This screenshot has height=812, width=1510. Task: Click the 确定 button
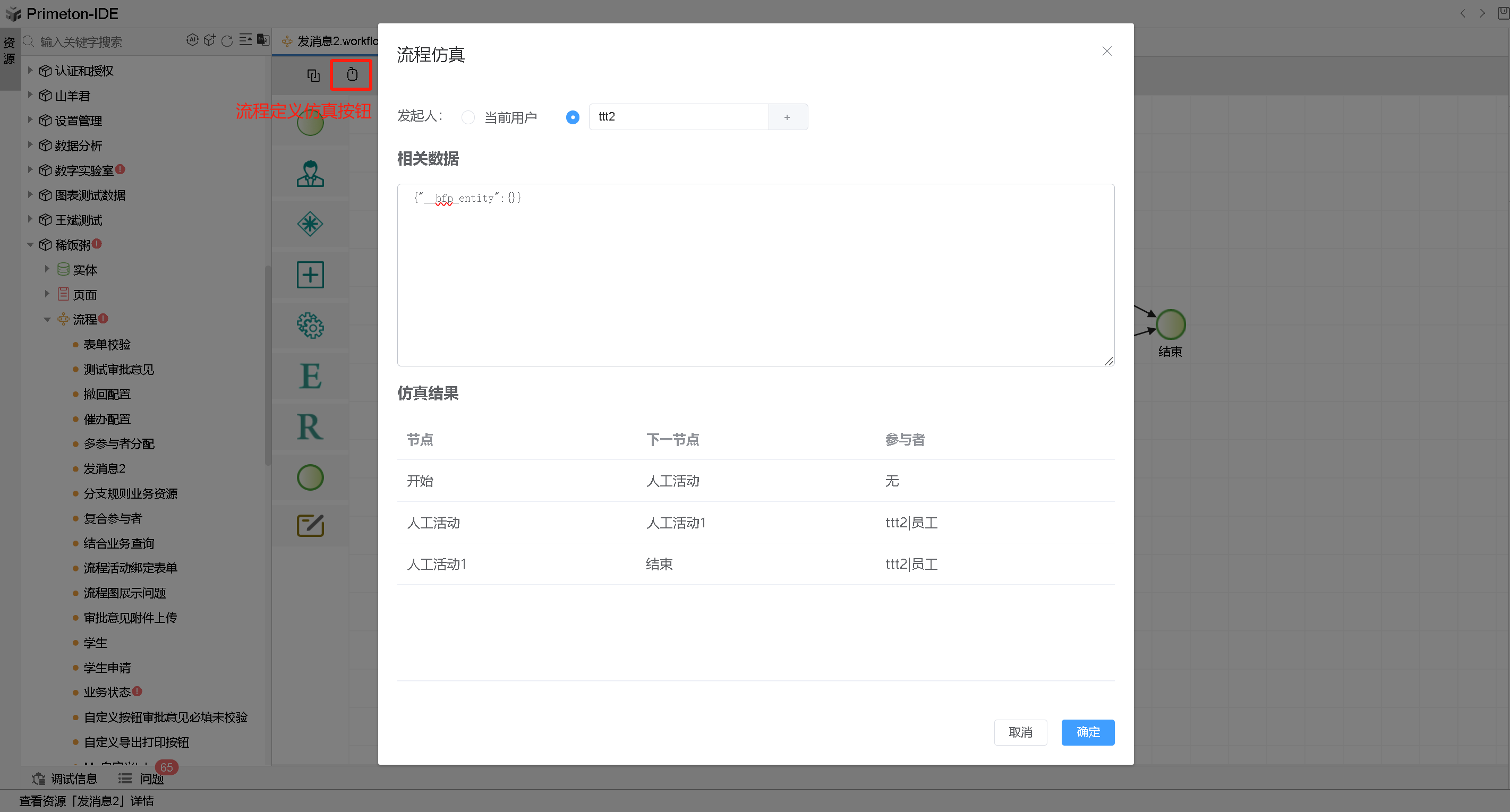click(x=1087, y=732)
